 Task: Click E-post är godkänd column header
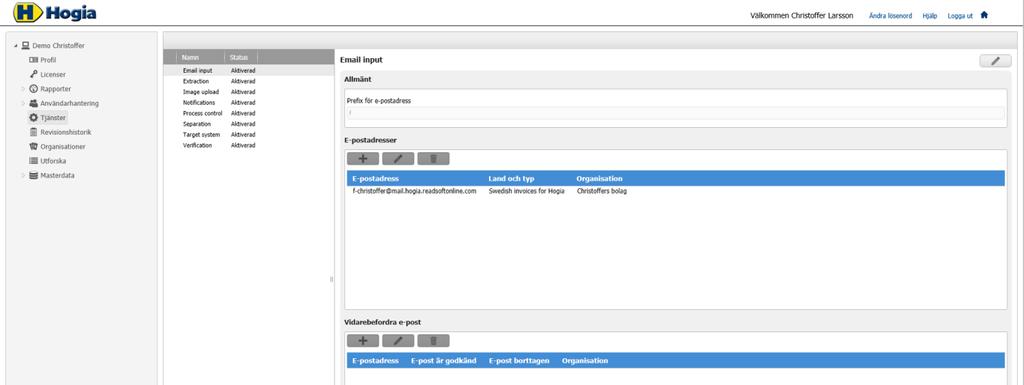coord(443,361)
